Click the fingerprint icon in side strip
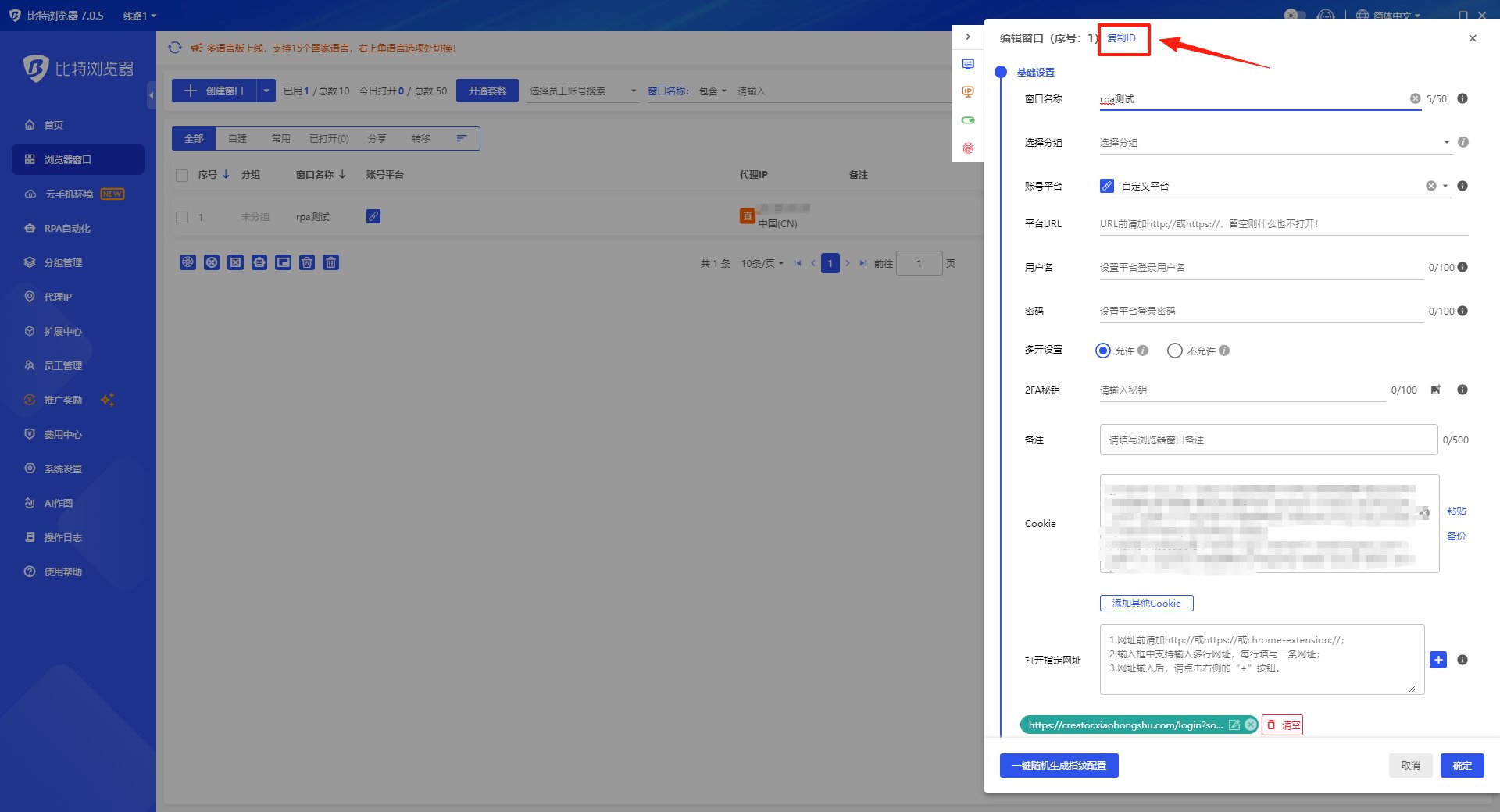The image size is (1500, 812). click(x=968, y=148)
